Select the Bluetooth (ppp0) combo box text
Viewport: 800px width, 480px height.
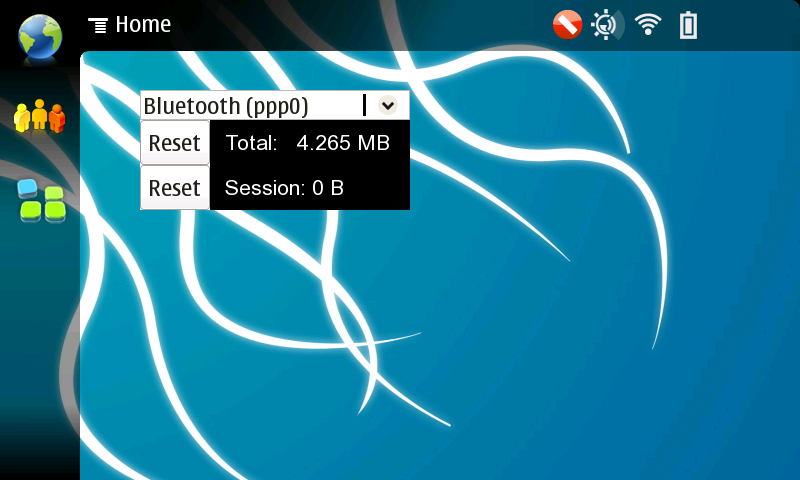pyautogui.click(x=226, y=106)
